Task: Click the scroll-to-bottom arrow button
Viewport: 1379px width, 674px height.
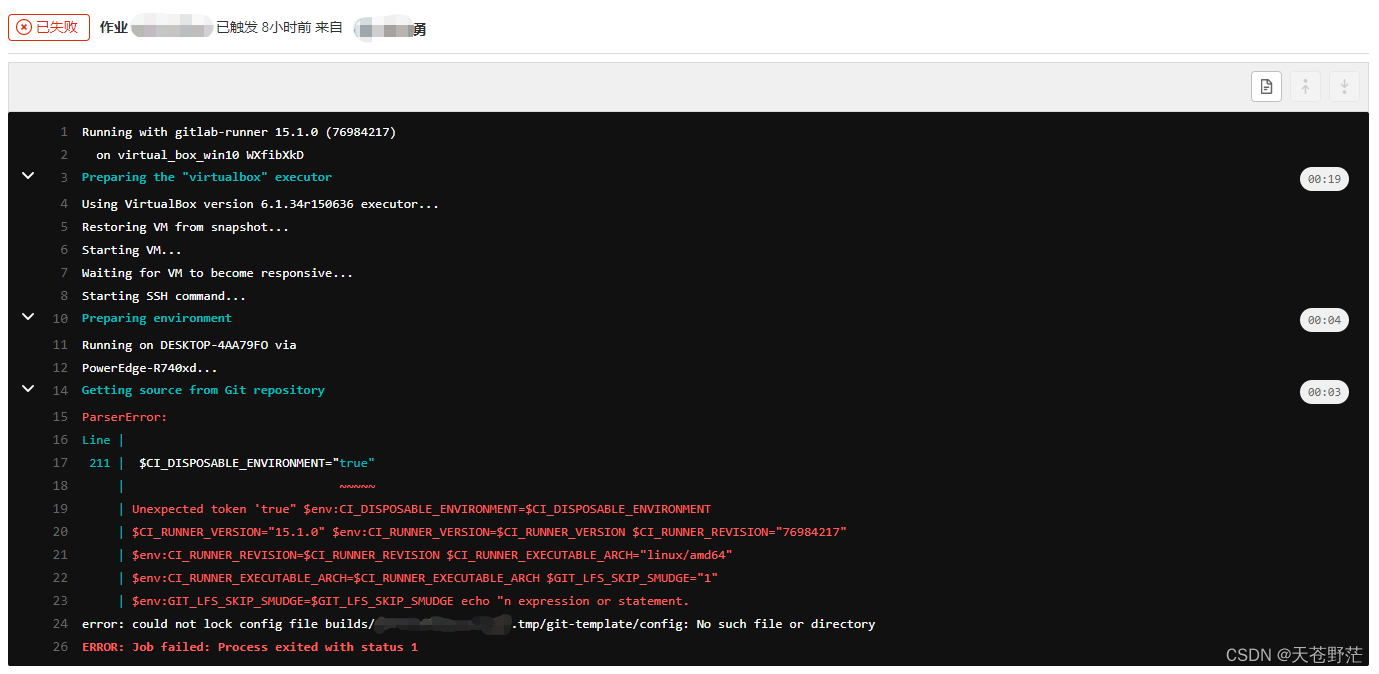Action: 1344,87
